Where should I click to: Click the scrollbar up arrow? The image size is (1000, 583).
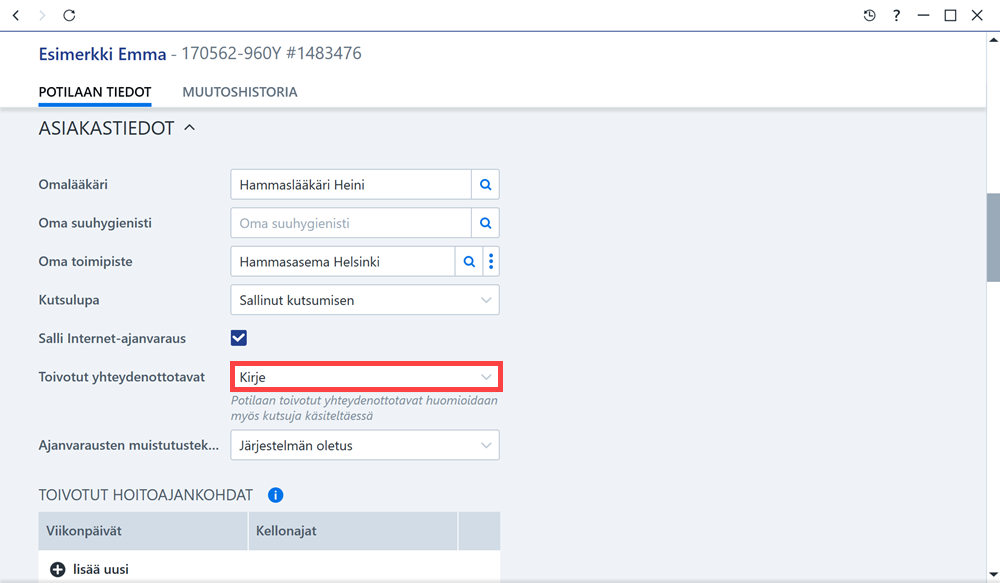[993, 40]
